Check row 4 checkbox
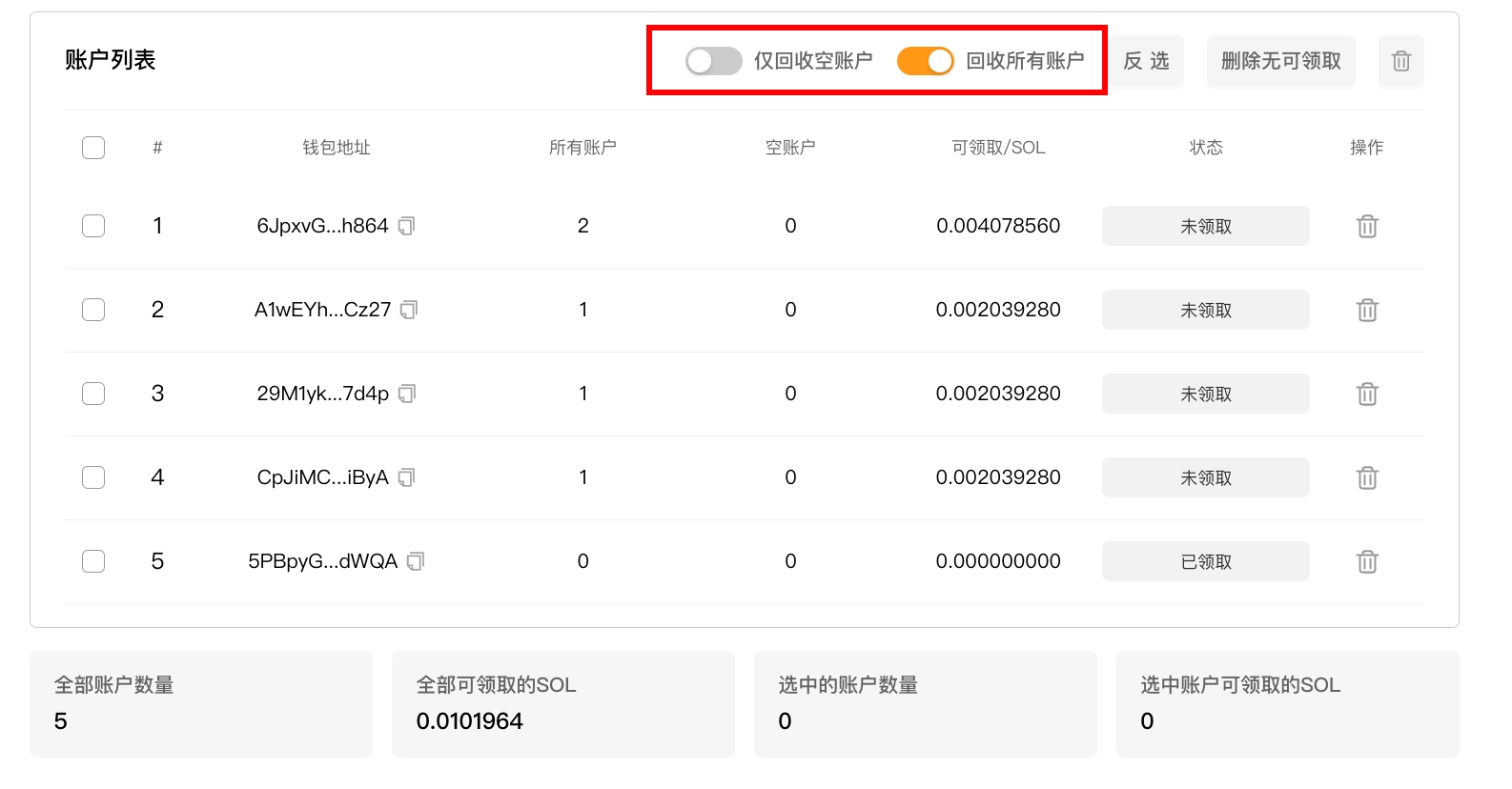The width and height of the screenshot is (1512, 789). [x=93, y=478]
